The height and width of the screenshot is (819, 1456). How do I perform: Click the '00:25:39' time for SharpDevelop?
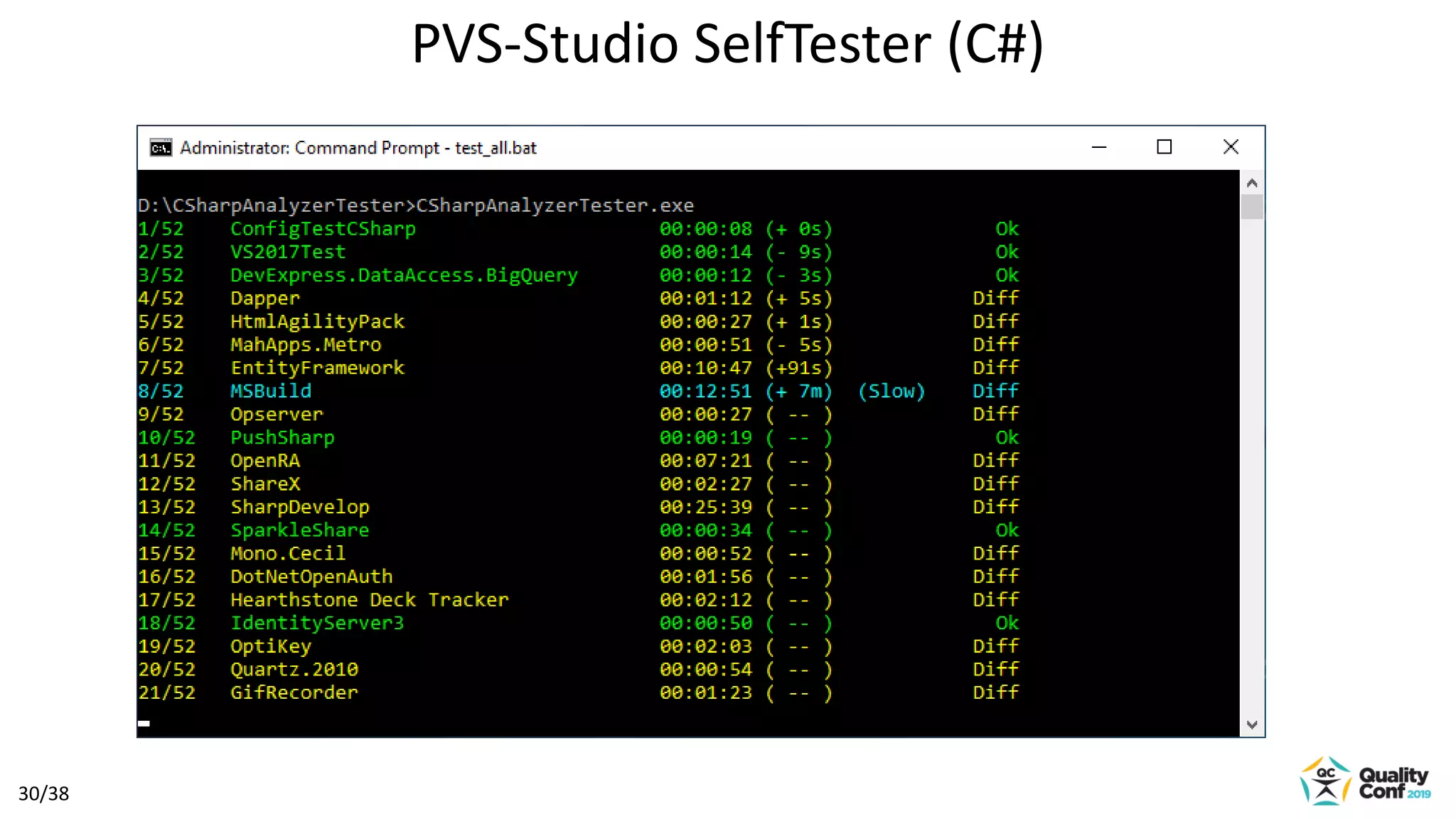[705, 507]
